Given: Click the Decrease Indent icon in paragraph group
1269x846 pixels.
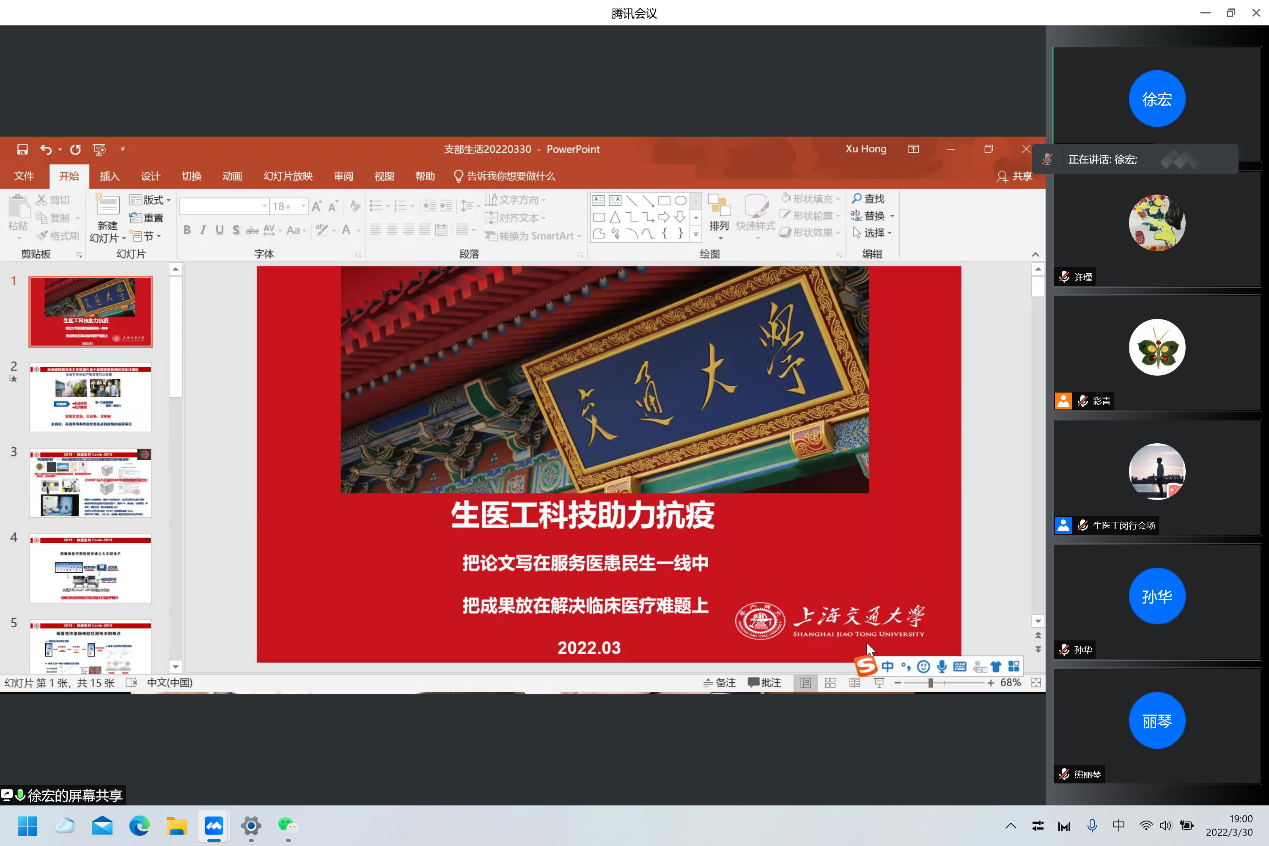Looking at the screenshot, I should (429, 205).
